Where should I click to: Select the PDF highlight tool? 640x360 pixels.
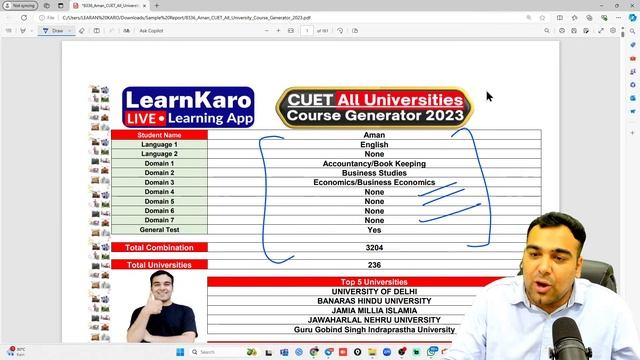coord(23,31)
